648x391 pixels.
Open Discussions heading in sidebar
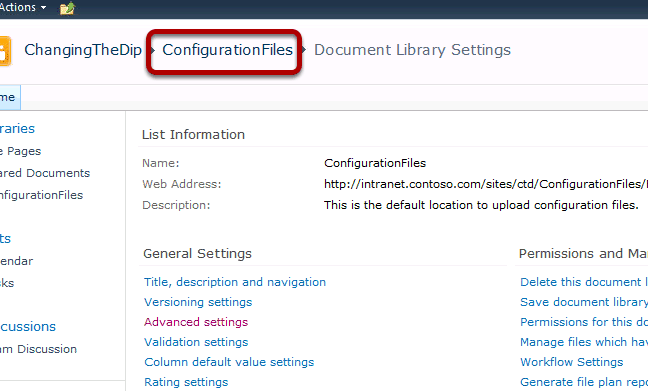pos(28,327)
